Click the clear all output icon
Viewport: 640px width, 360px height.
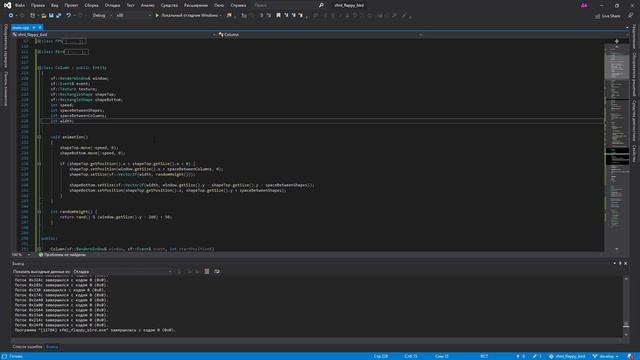tap(207, 271)
